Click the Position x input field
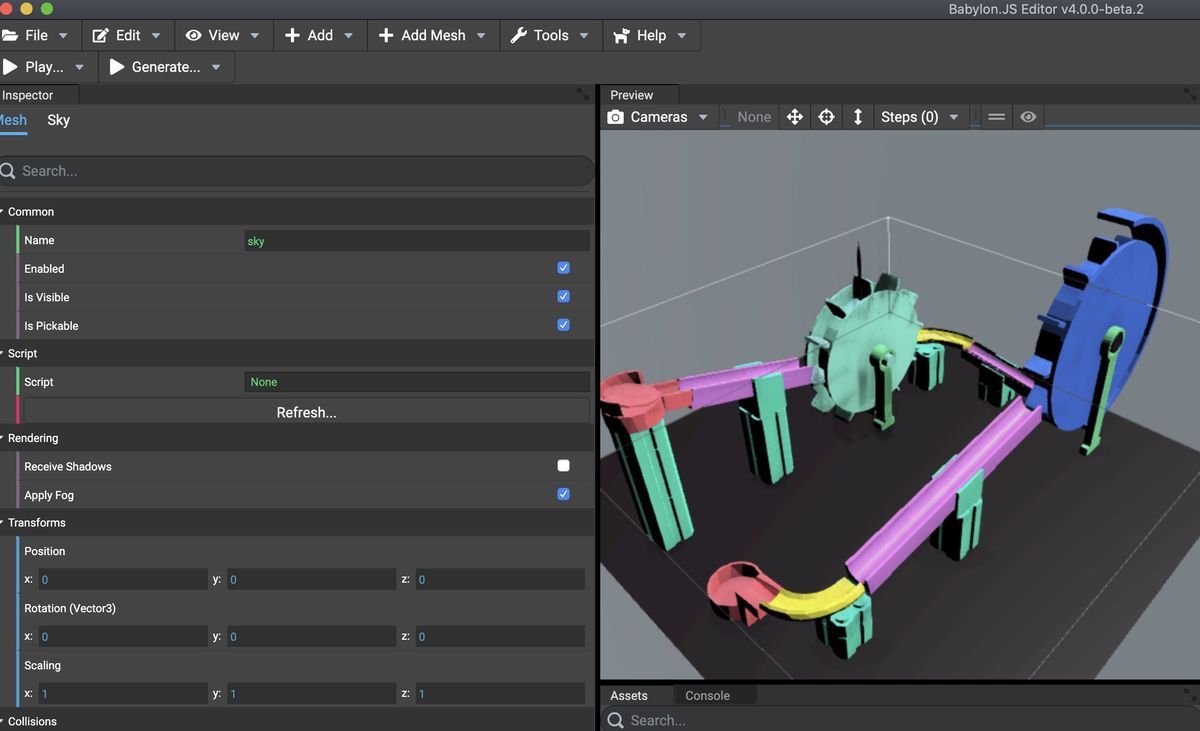 [120, 578]
